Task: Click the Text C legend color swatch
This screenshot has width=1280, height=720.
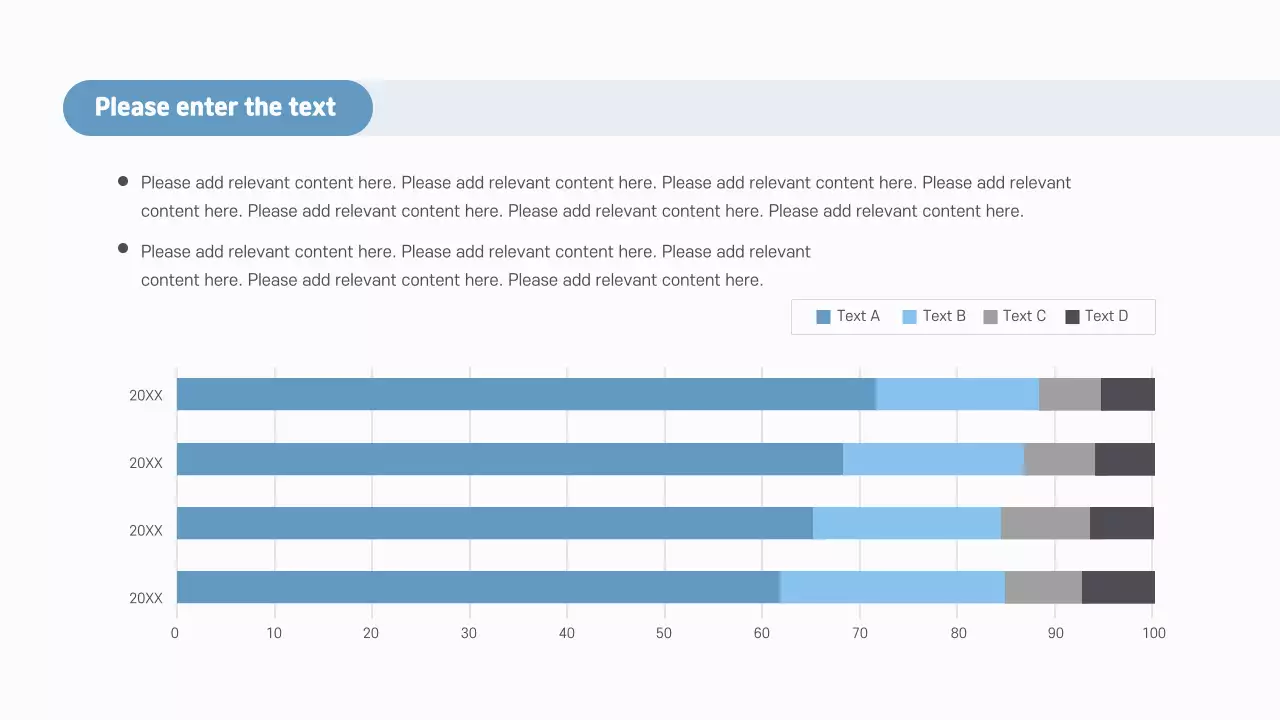Action: click(990, 317)
